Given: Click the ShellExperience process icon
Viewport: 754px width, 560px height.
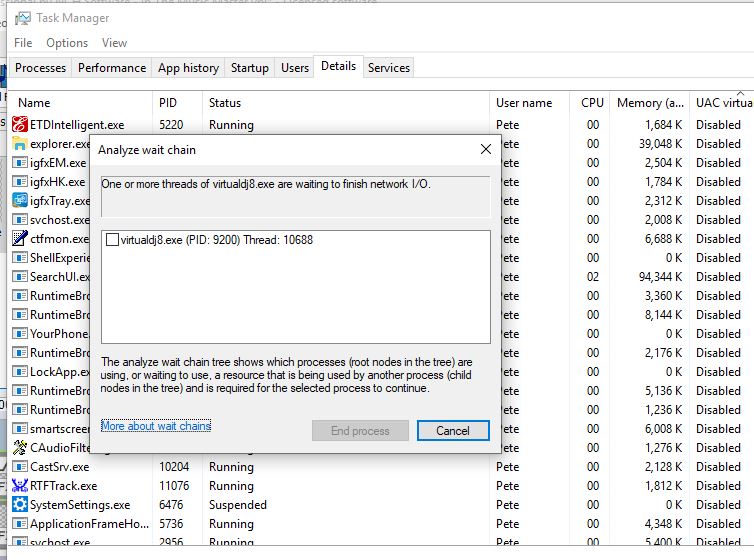Looking at the screenshot, I should pyautogui.click(x=20, y=258).
